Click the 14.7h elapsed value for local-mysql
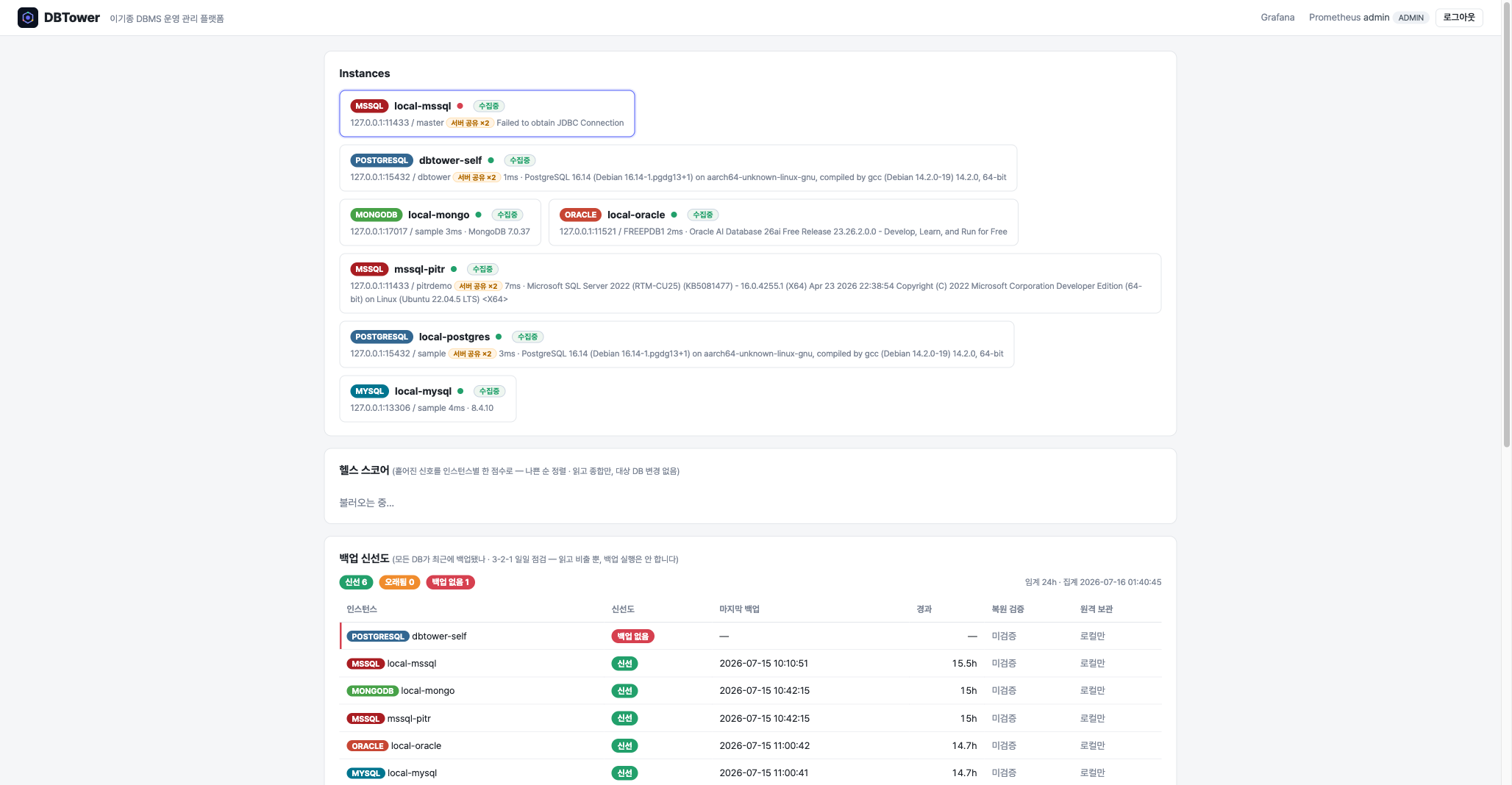 tap(964, 773)
